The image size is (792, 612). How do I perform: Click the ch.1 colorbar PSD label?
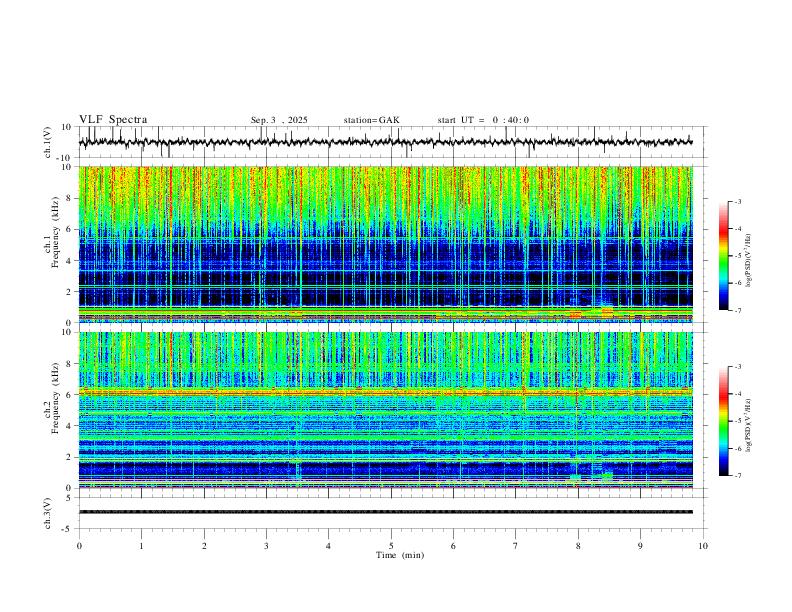point(748,261)
